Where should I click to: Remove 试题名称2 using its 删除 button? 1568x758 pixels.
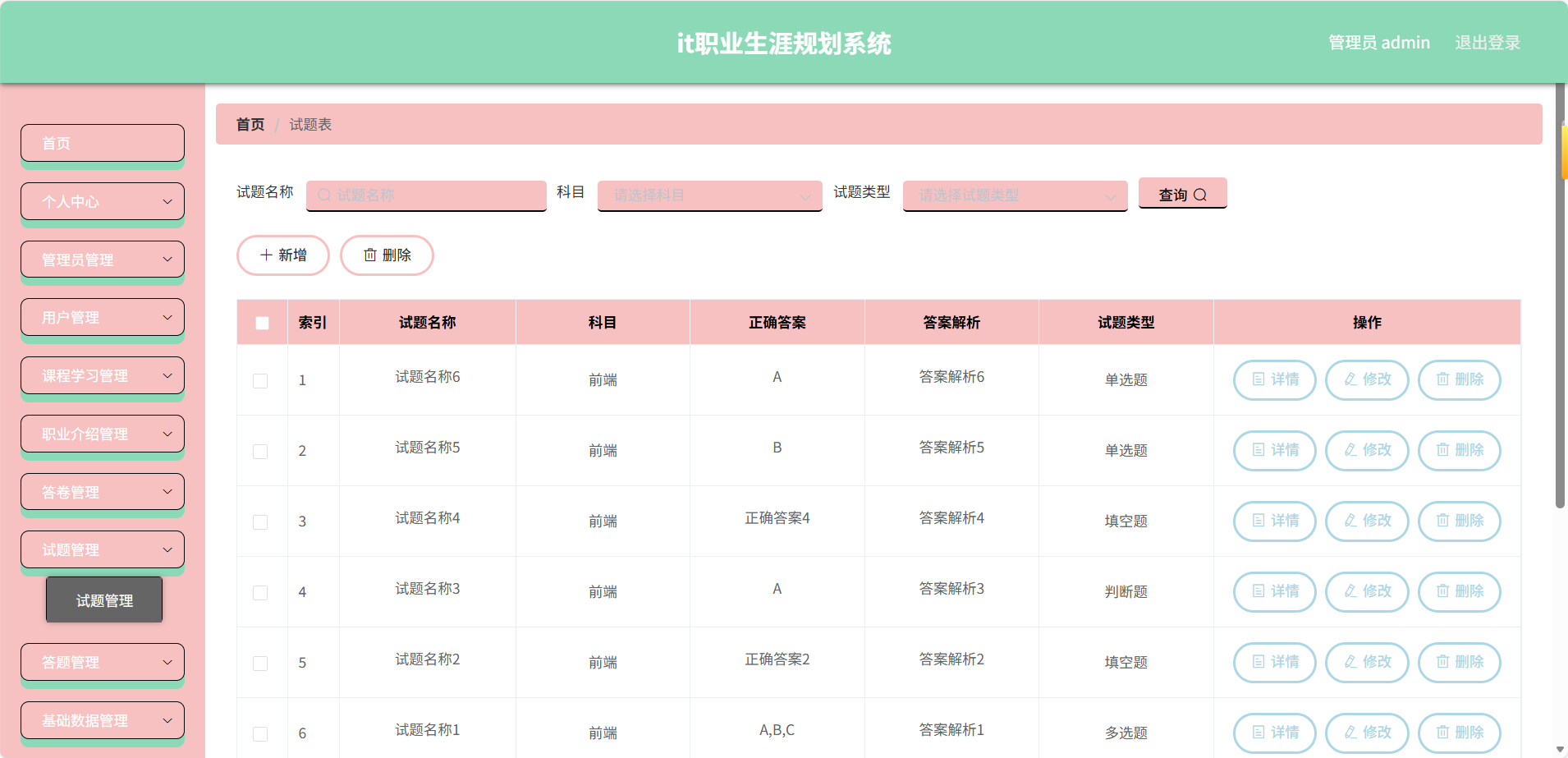tap(1460, 662)
